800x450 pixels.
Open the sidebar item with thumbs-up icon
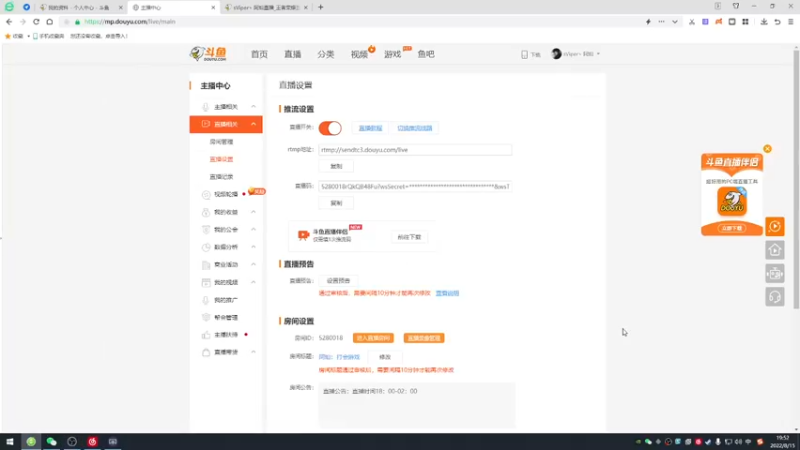tap(226, 335)
